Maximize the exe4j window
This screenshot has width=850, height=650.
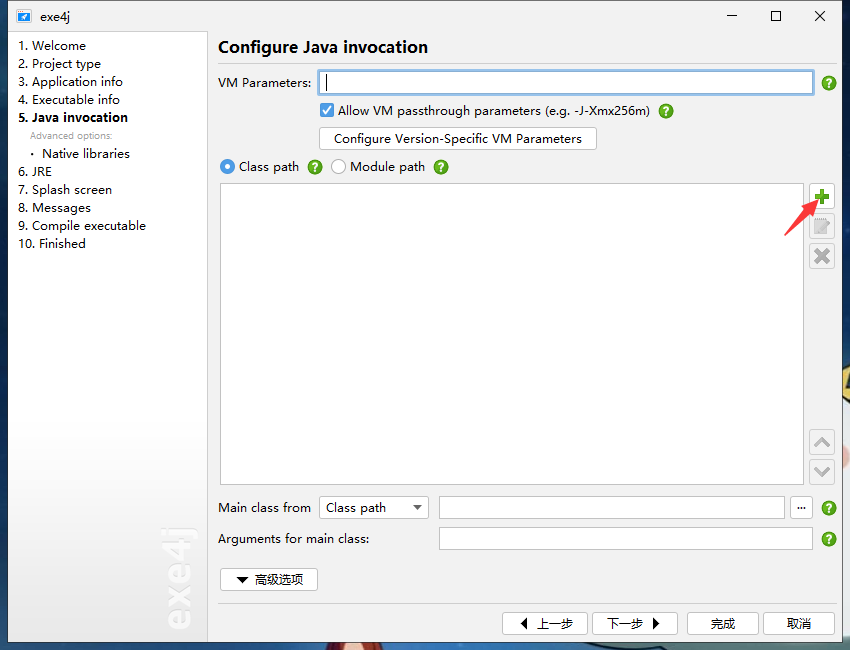click(x=776, y=16)
